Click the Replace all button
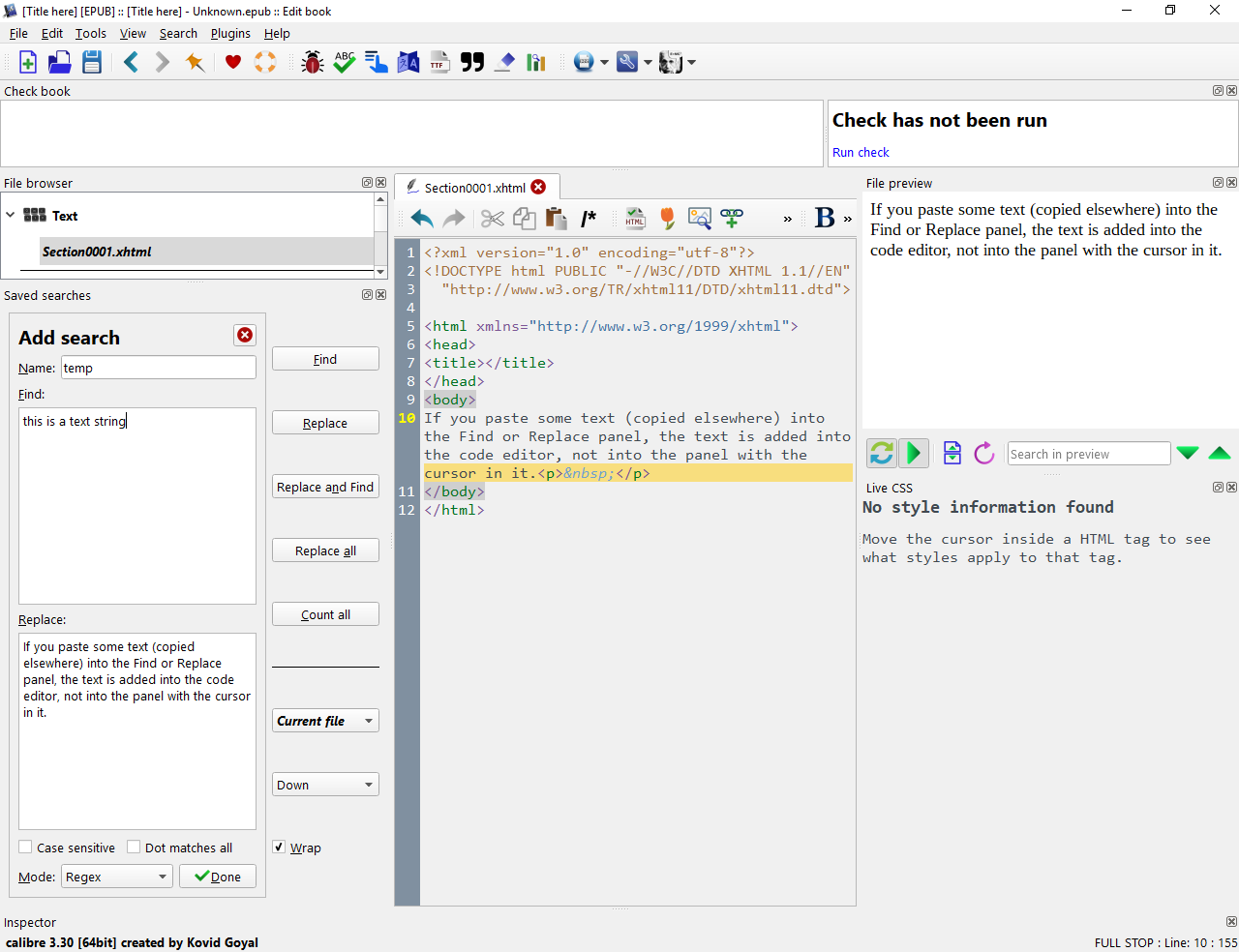1239x952 pixels. pos(325,550)
